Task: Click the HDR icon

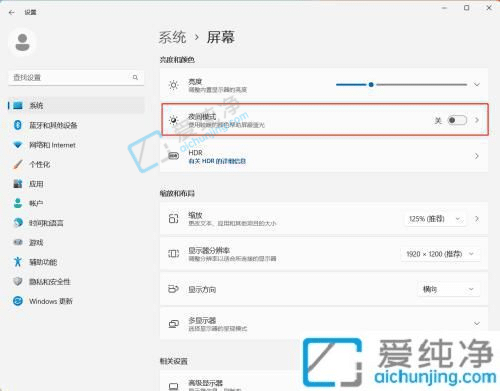Action: coord(174,156)
